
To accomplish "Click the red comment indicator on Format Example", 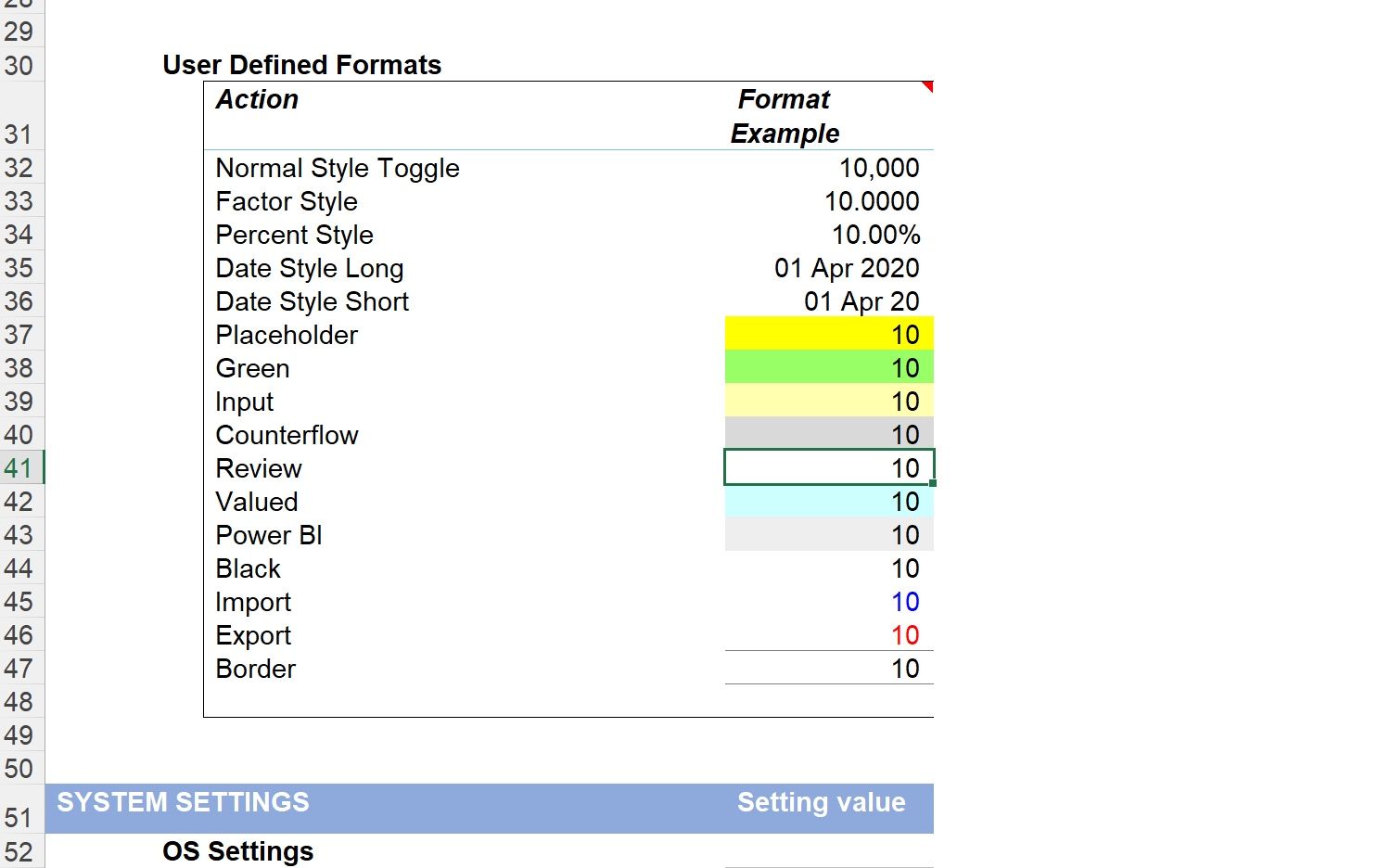I will [927, 86].
